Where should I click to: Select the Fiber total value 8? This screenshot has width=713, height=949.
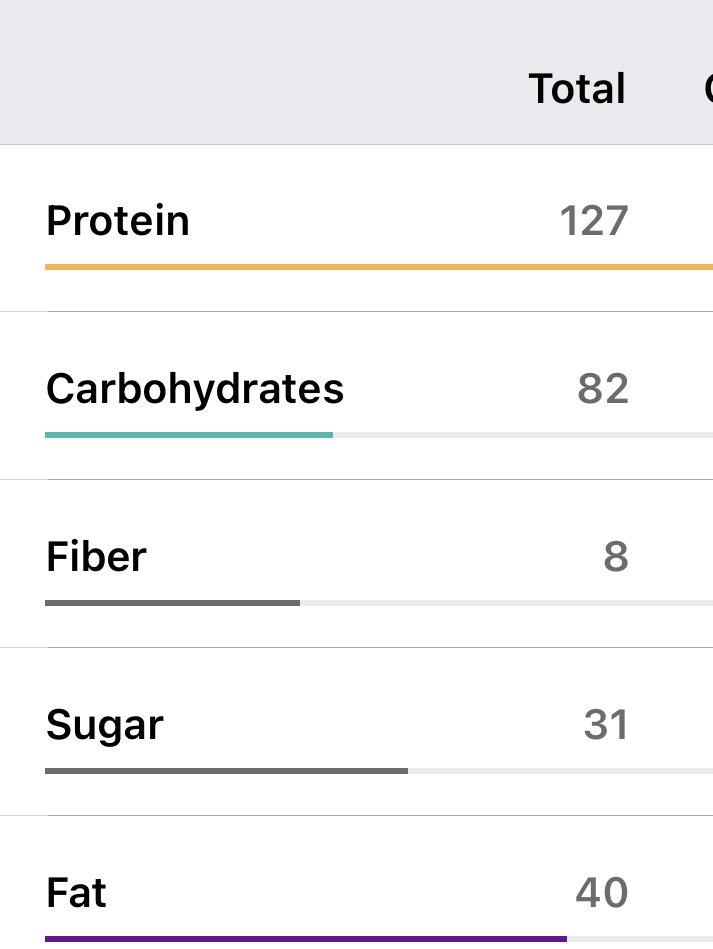pyautogui.click(x=615, y=557)
